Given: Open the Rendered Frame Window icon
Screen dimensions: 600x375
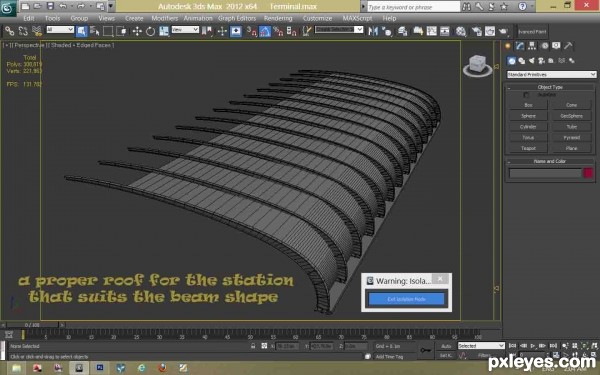Looking at the screenshot, I should tap(490, 31).
